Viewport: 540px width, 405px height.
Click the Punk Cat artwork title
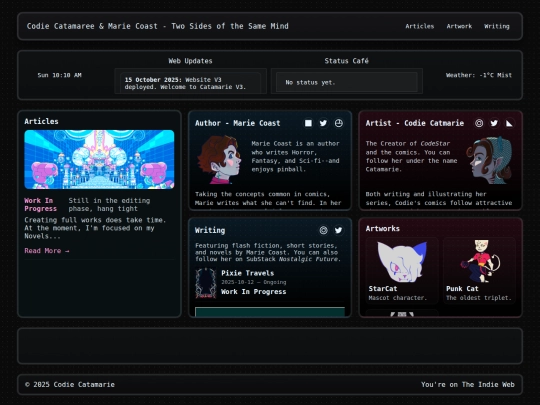pos(462,289)
